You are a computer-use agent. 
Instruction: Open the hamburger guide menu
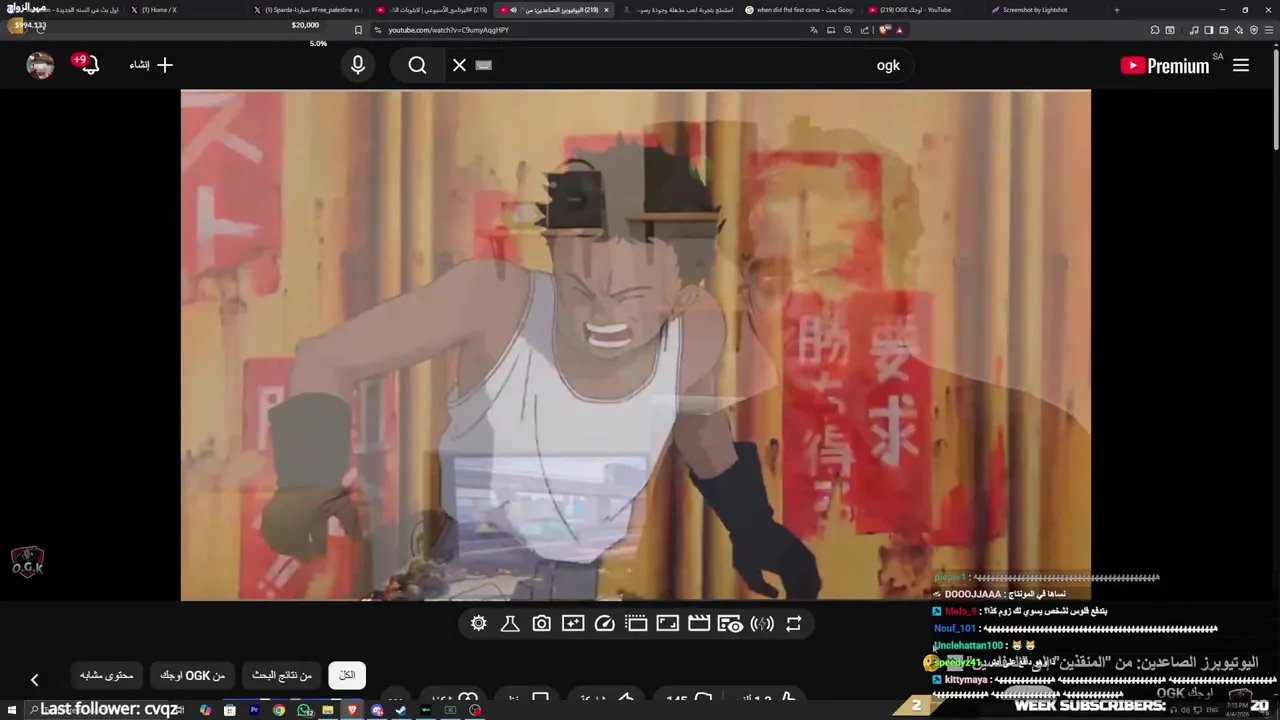pos(1241,65)
